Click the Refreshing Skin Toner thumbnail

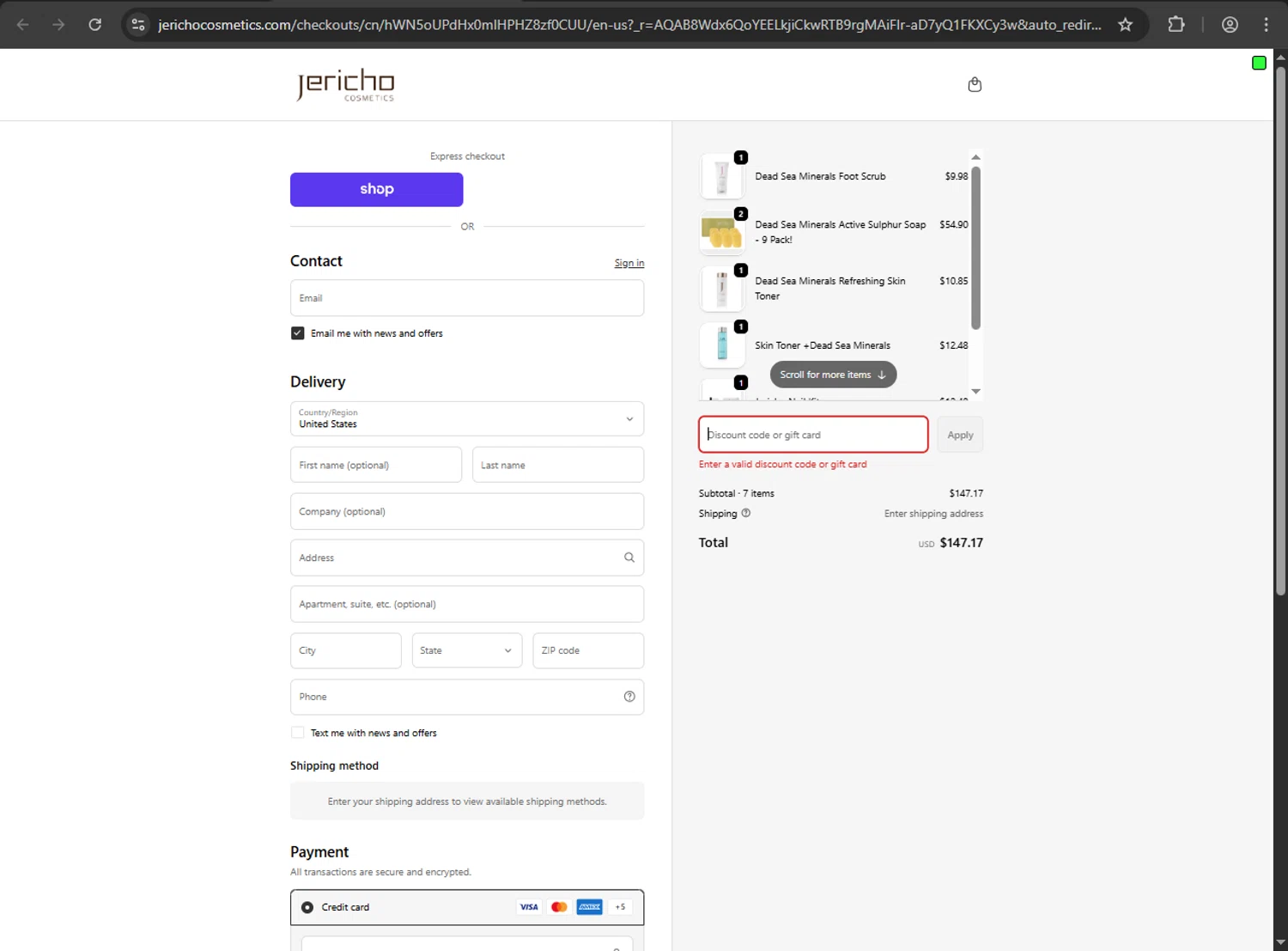pos(722,289)
